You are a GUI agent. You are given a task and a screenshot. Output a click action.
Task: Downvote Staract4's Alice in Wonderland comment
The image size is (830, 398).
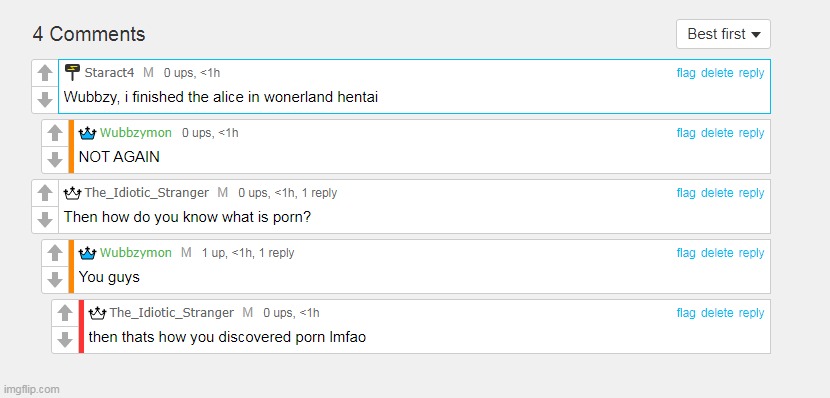point(45,100)
